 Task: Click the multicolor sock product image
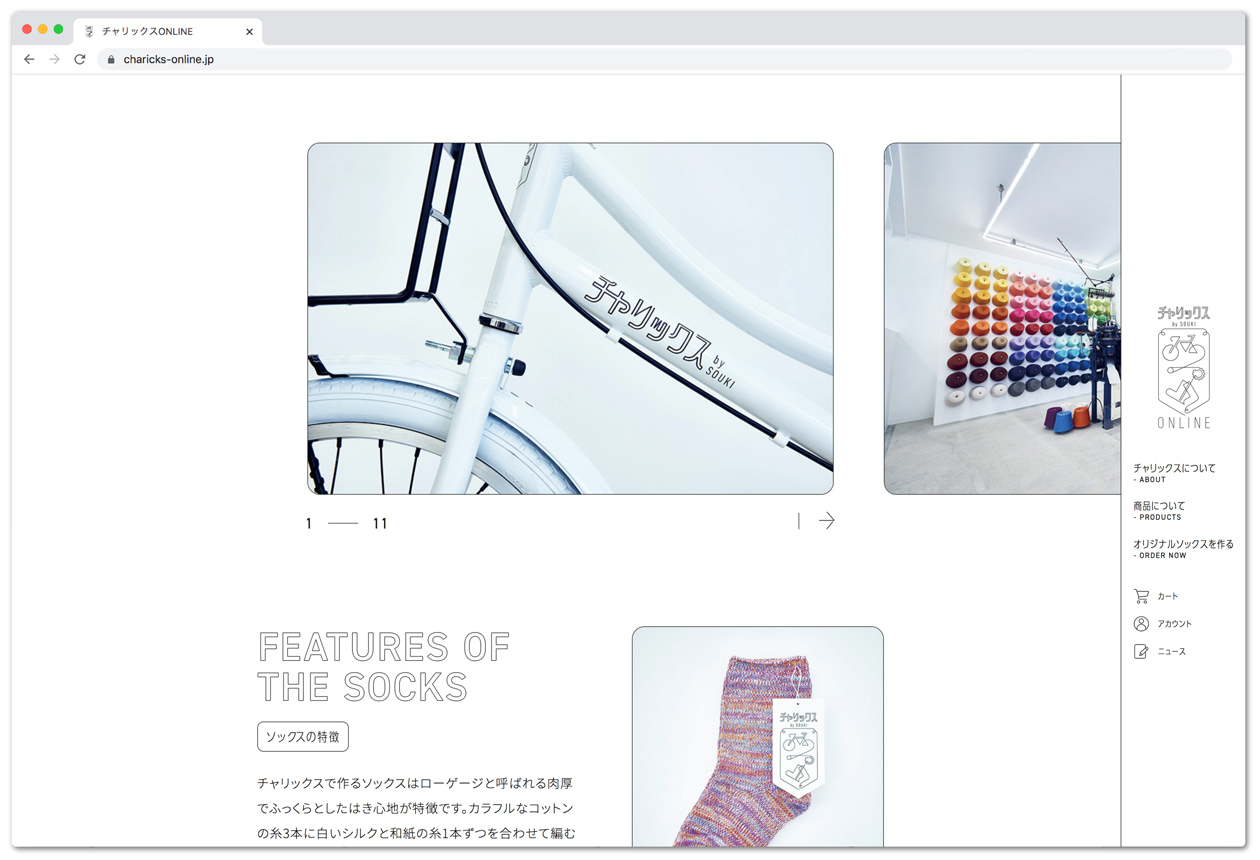[x=757, y=737]
